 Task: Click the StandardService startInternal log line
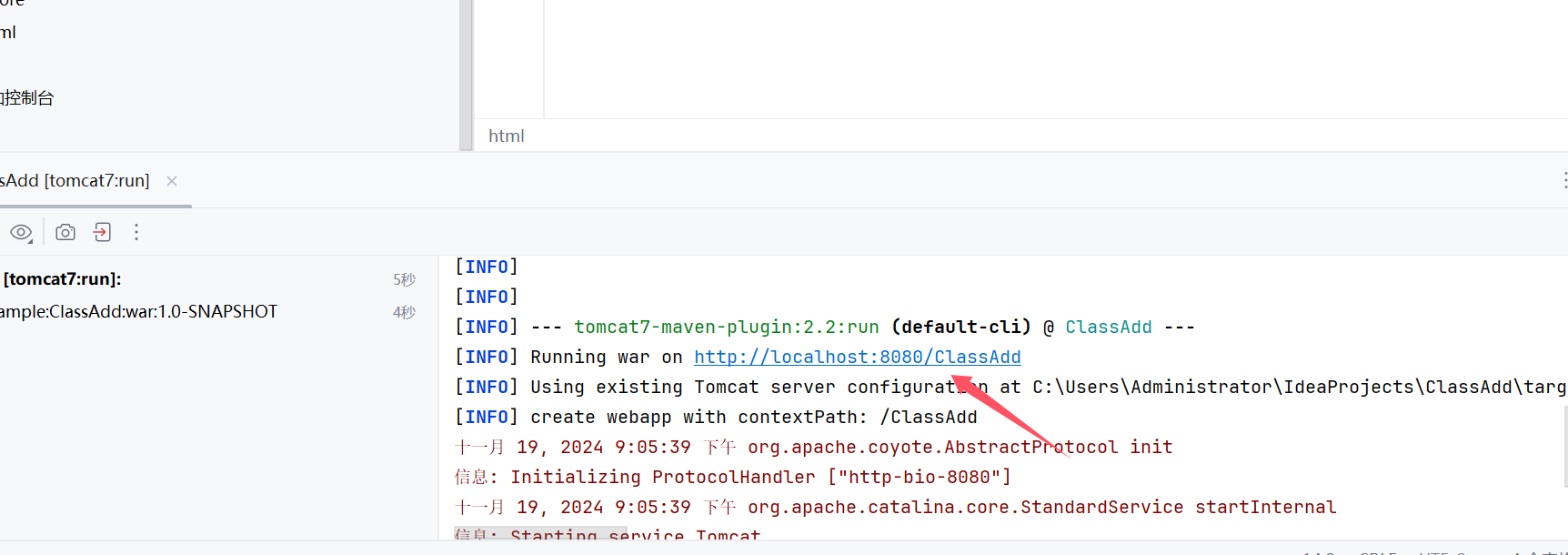point(895,507)
